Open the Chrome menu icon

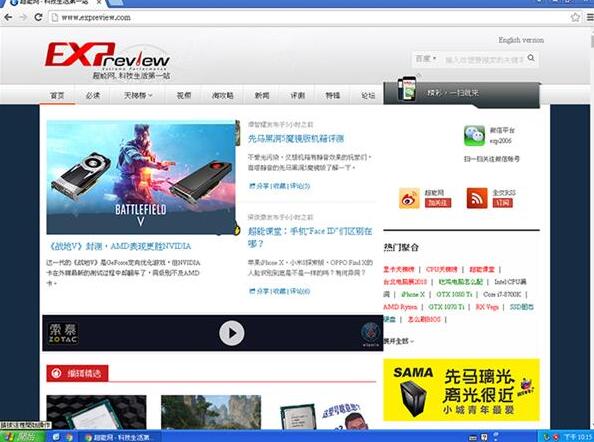click(x=590, y=17)
